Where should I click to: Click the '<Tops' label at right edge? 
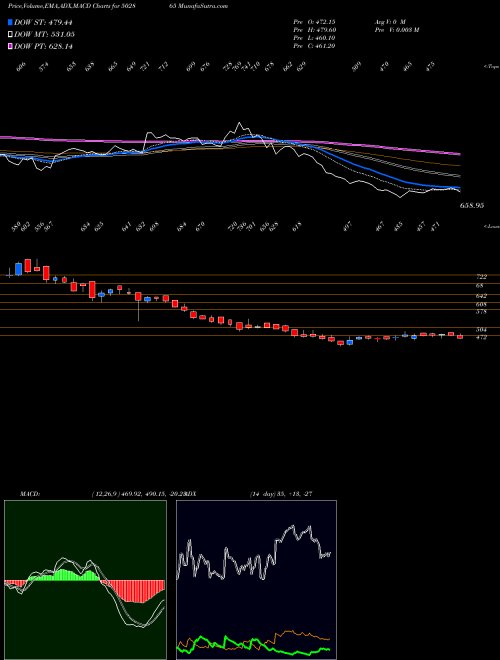[492, 67]
